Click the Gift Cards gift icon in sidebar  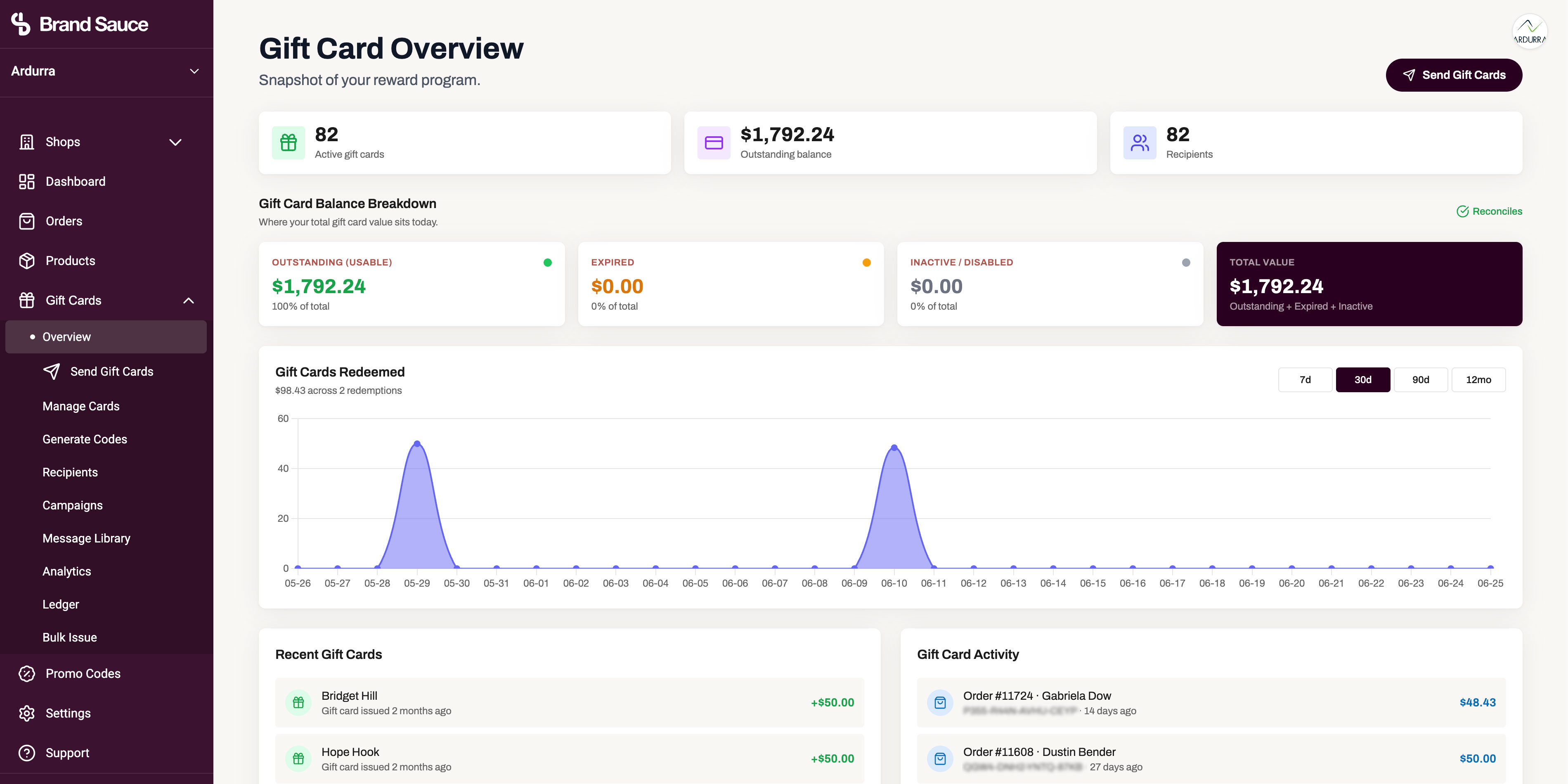tap(27, 300)
